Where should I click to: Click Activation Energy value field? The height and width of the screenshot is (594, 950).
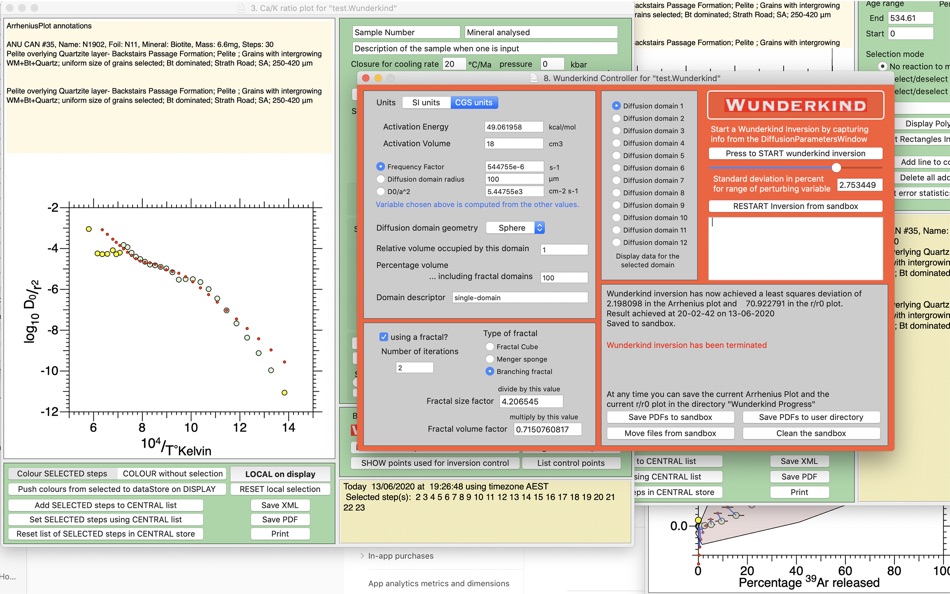514,127
